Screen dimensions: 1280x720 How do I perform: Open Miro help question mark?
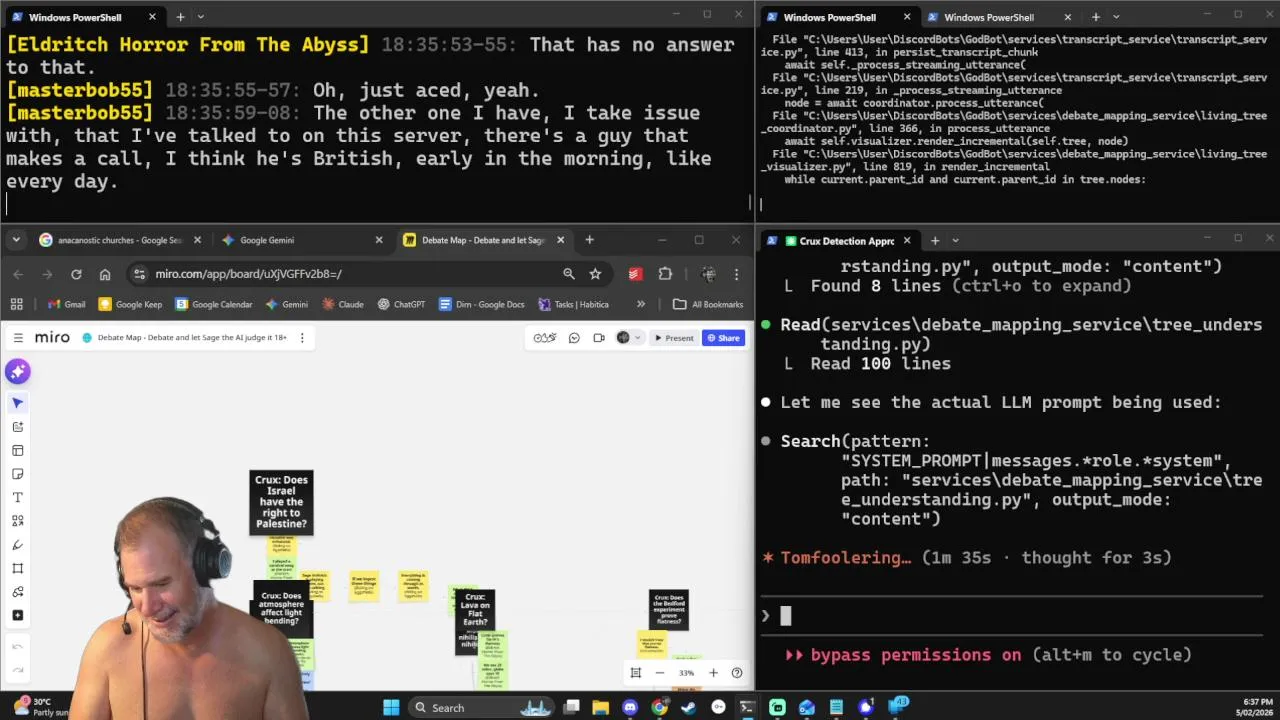pyautogui.click(x=737, y=673)
